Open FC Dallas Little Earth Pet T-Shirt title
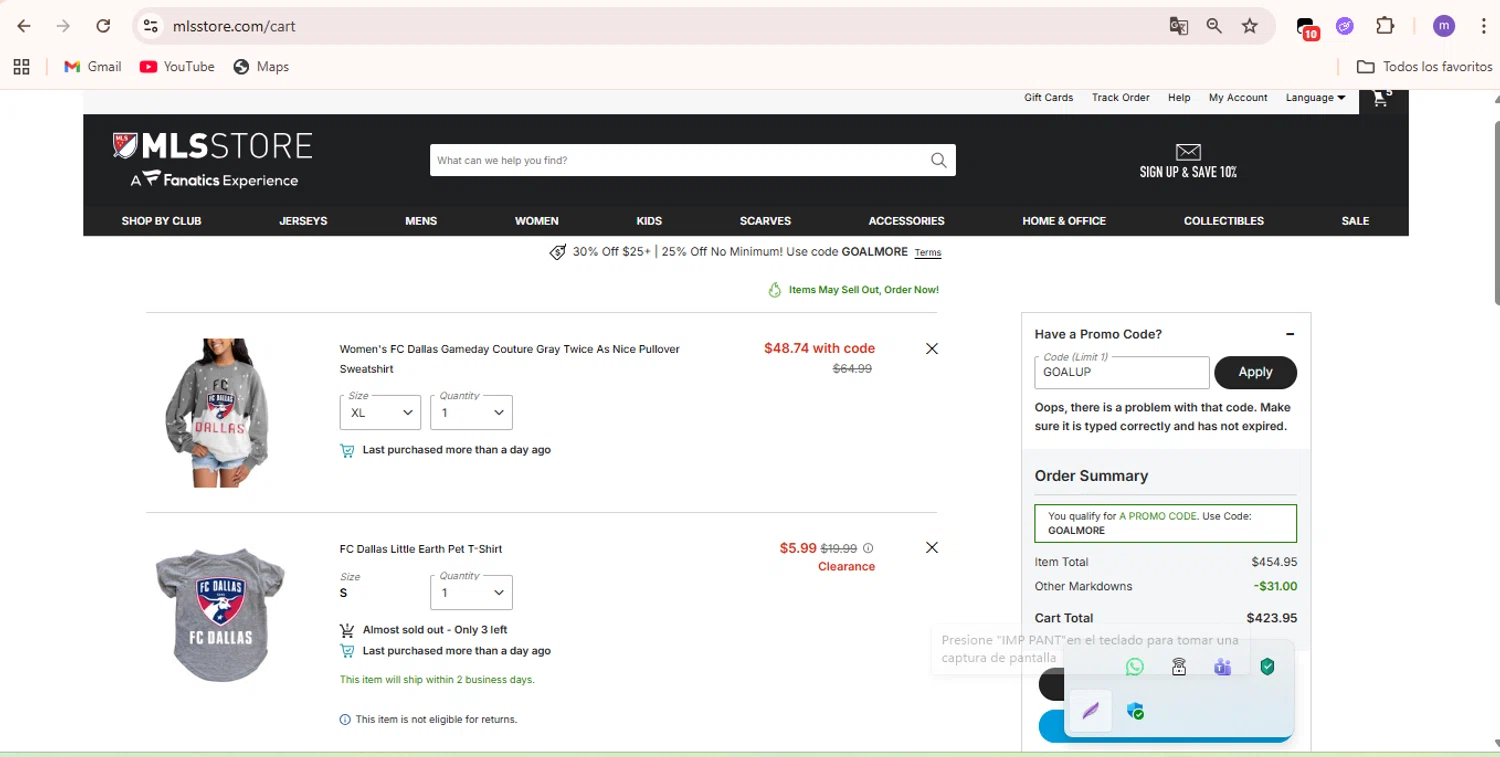Screen dimensions: 1500x757 point(421,549)
